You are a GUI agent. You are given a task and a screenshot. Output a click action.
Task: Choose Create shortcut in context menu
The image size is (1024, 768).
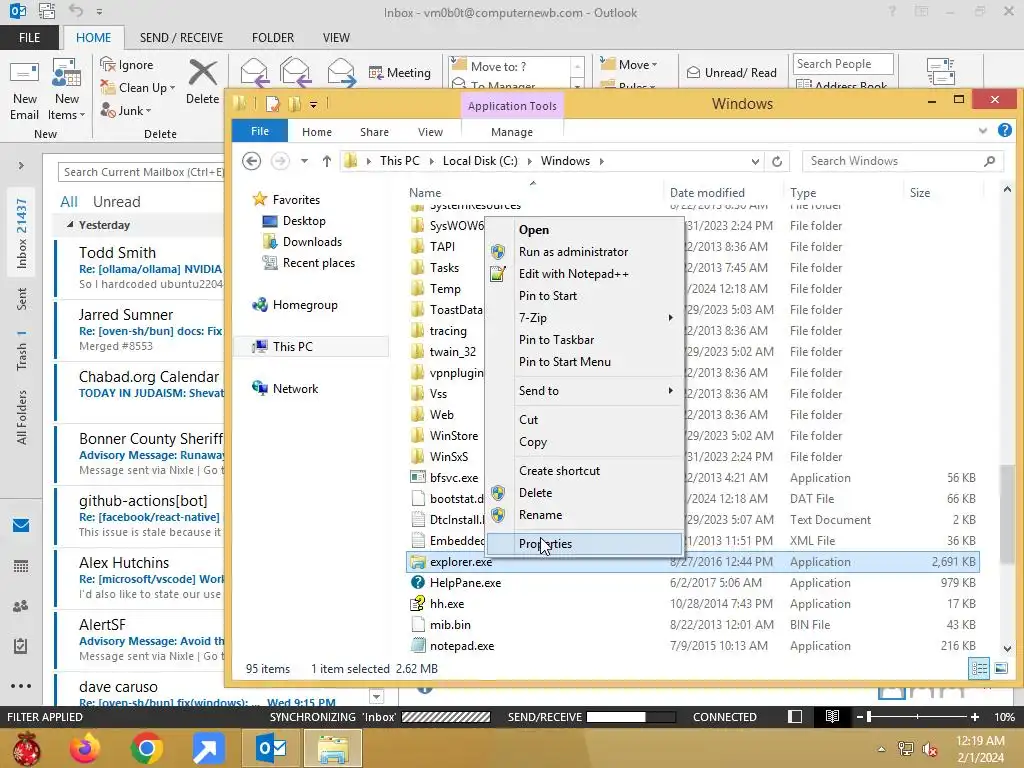[585, 471]
